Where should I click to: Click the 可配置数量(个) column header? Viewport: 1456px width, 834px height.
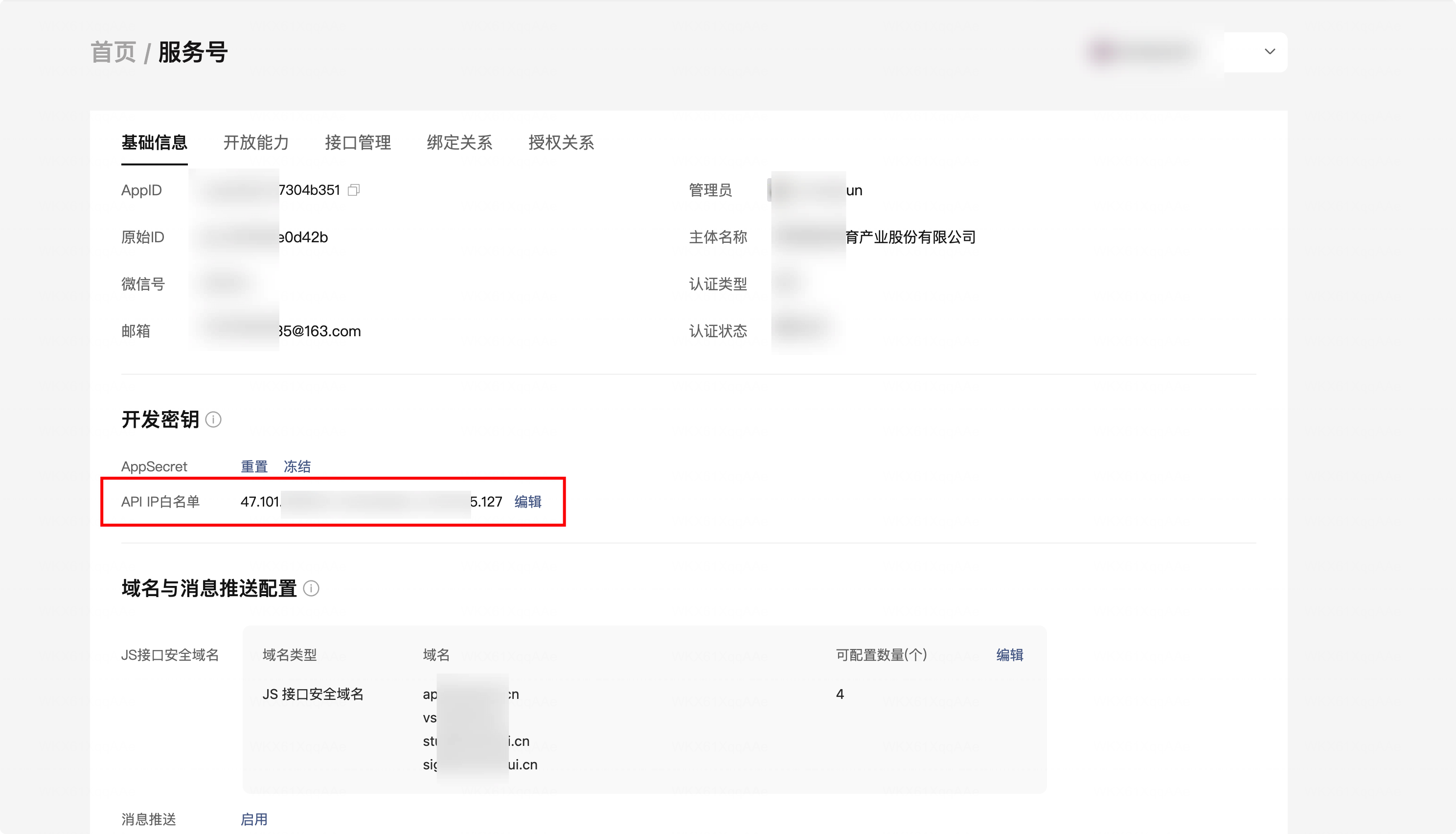tap(881, 655)
